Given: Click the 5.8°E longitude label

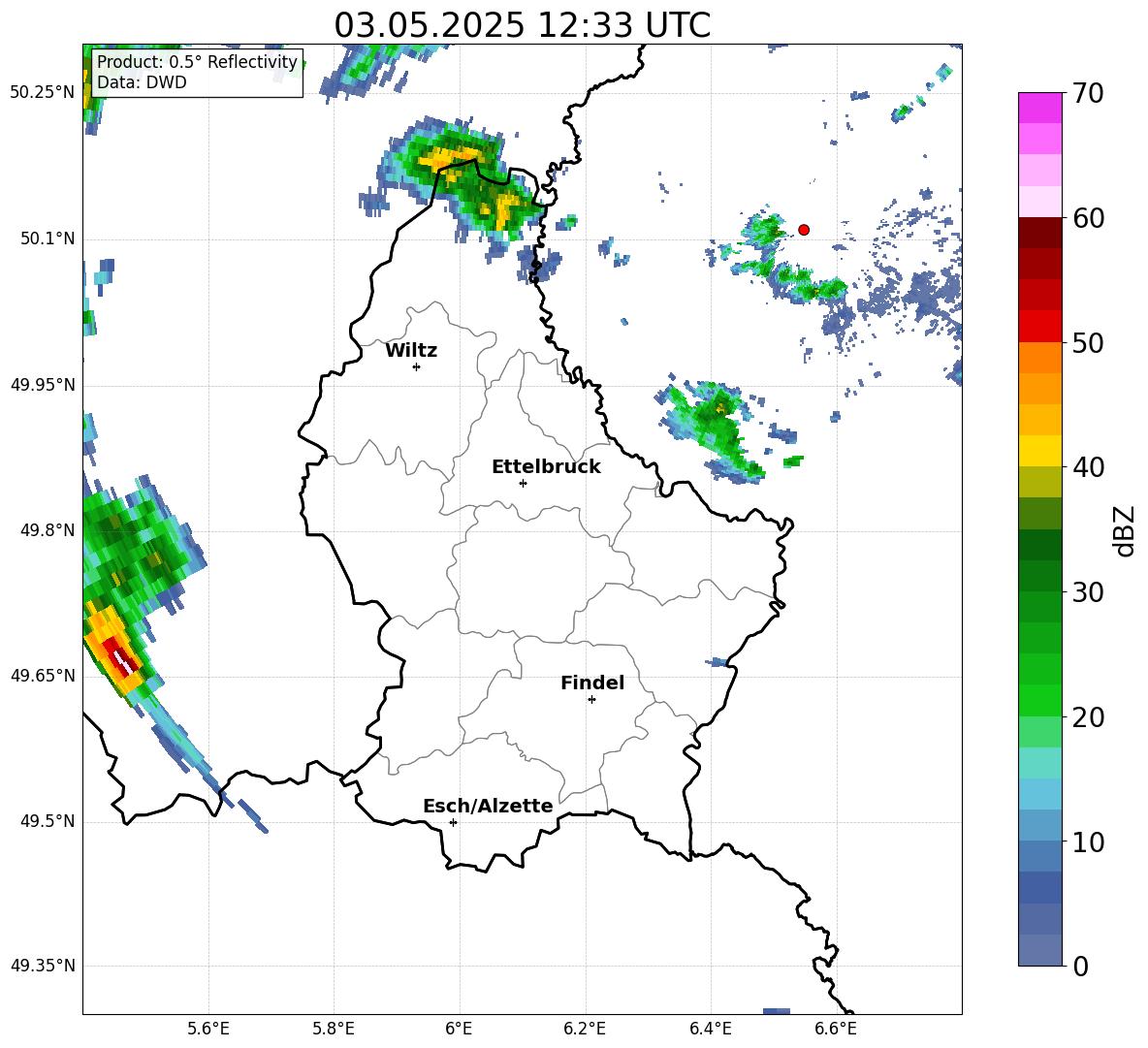Looking at the screenshot, I should 334,1029.
